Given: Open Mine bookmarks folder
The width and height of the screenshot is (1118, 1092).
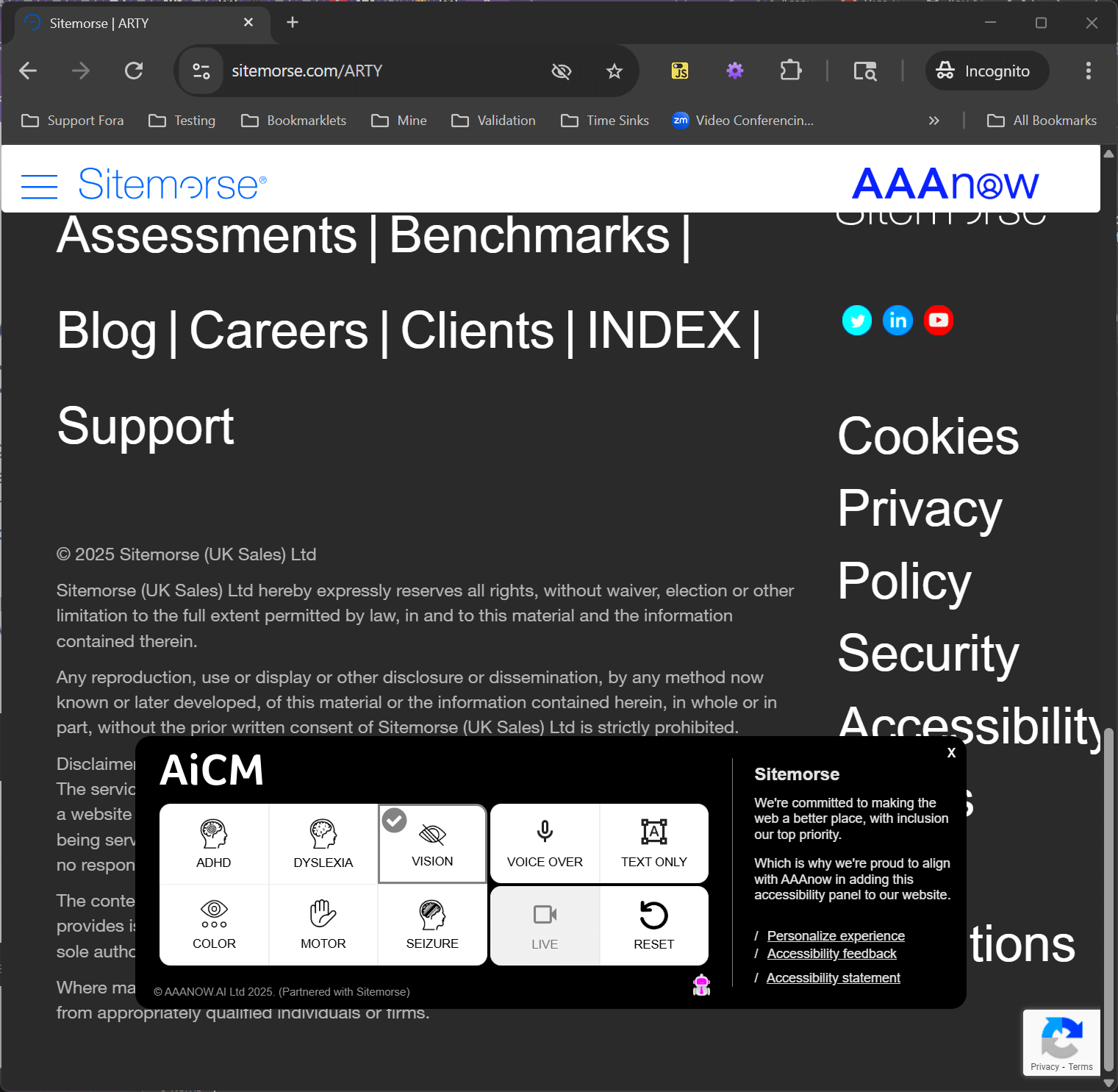Looking at the screenshot, I should [399, 121].
